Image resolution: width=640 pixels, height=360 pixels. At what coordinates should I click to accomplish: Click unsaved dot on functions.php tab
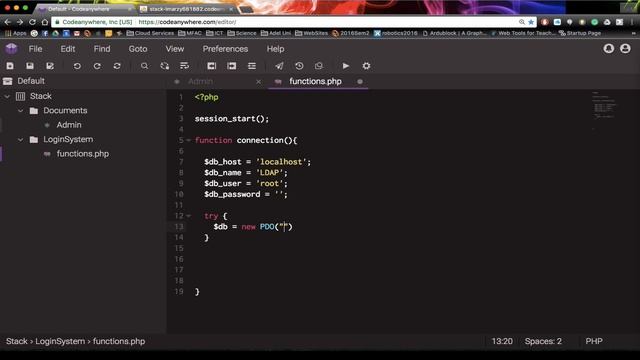click(360, 82)
